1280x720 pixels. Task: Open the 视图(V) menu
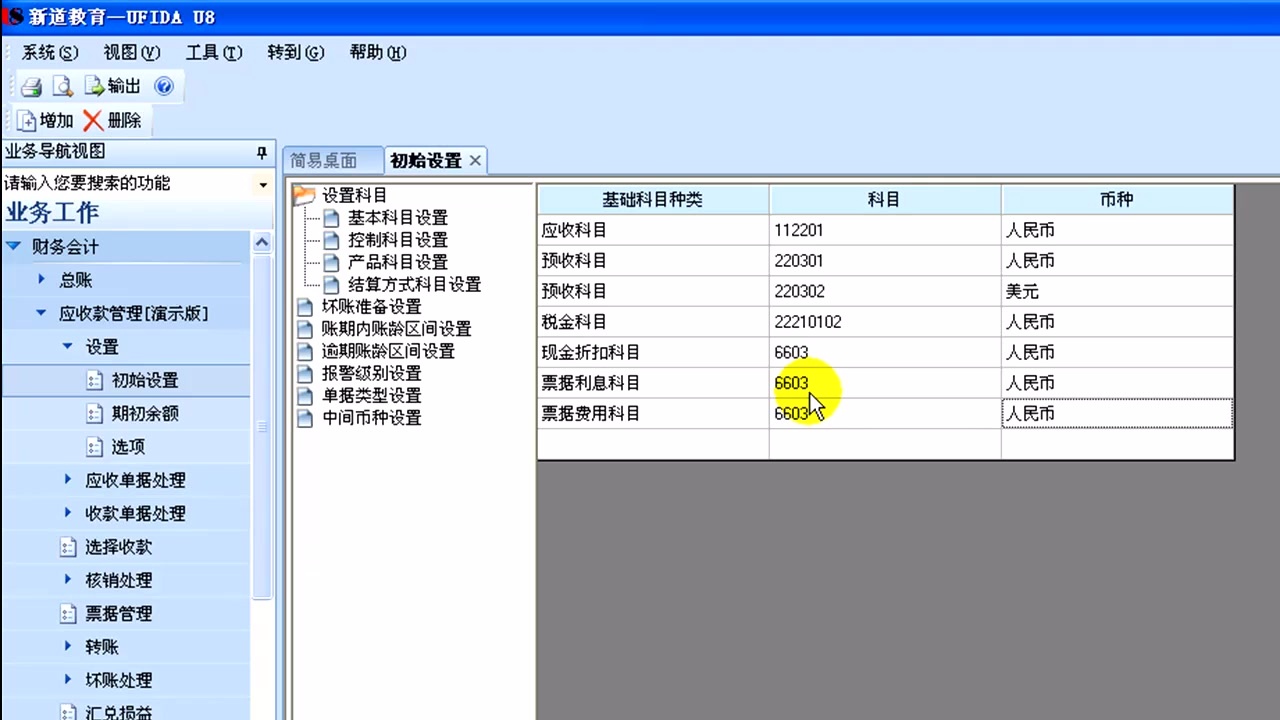pos(132,53)
